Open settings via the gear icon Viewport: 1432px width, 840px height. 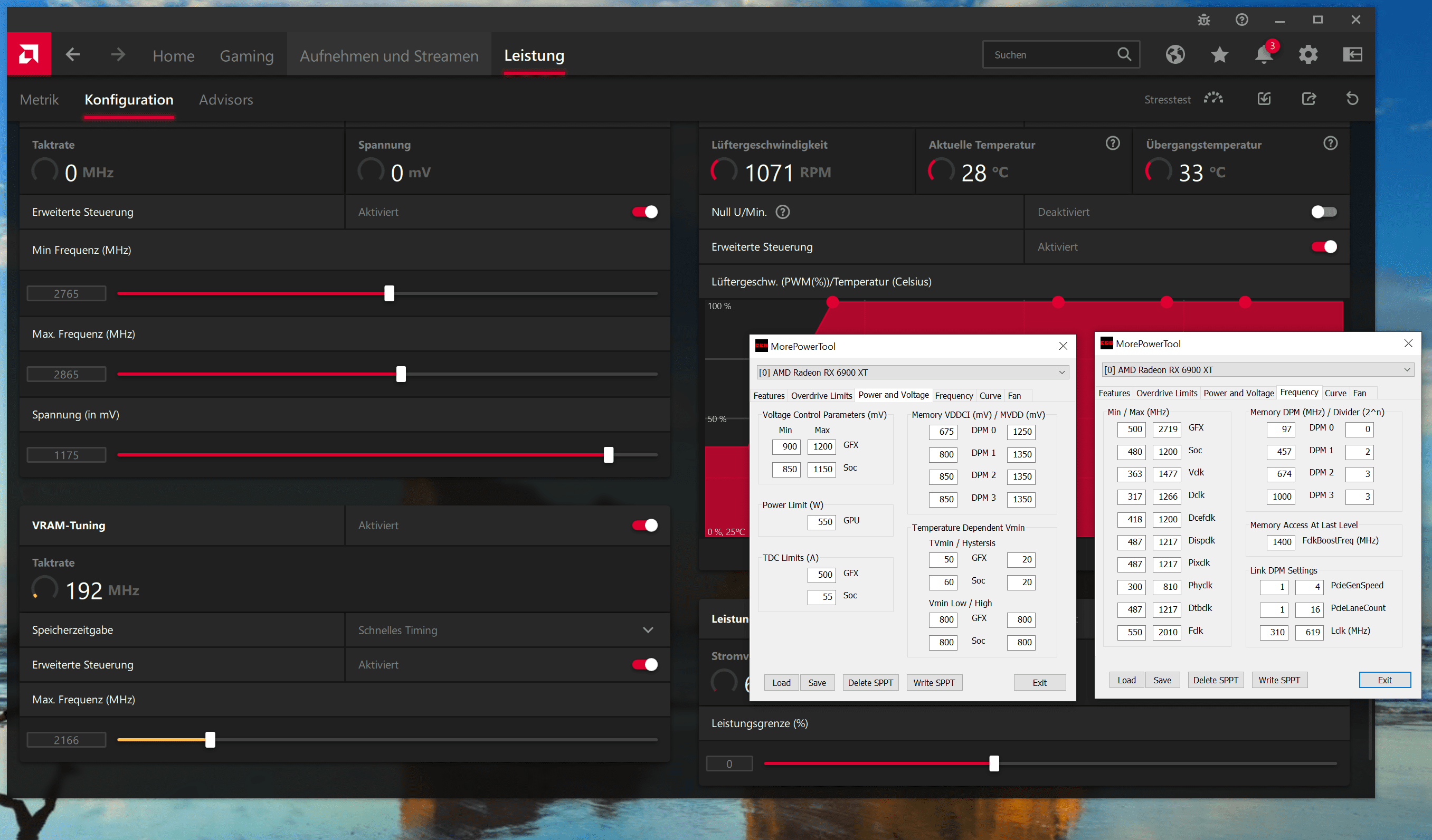click(x=1307, y=54)
